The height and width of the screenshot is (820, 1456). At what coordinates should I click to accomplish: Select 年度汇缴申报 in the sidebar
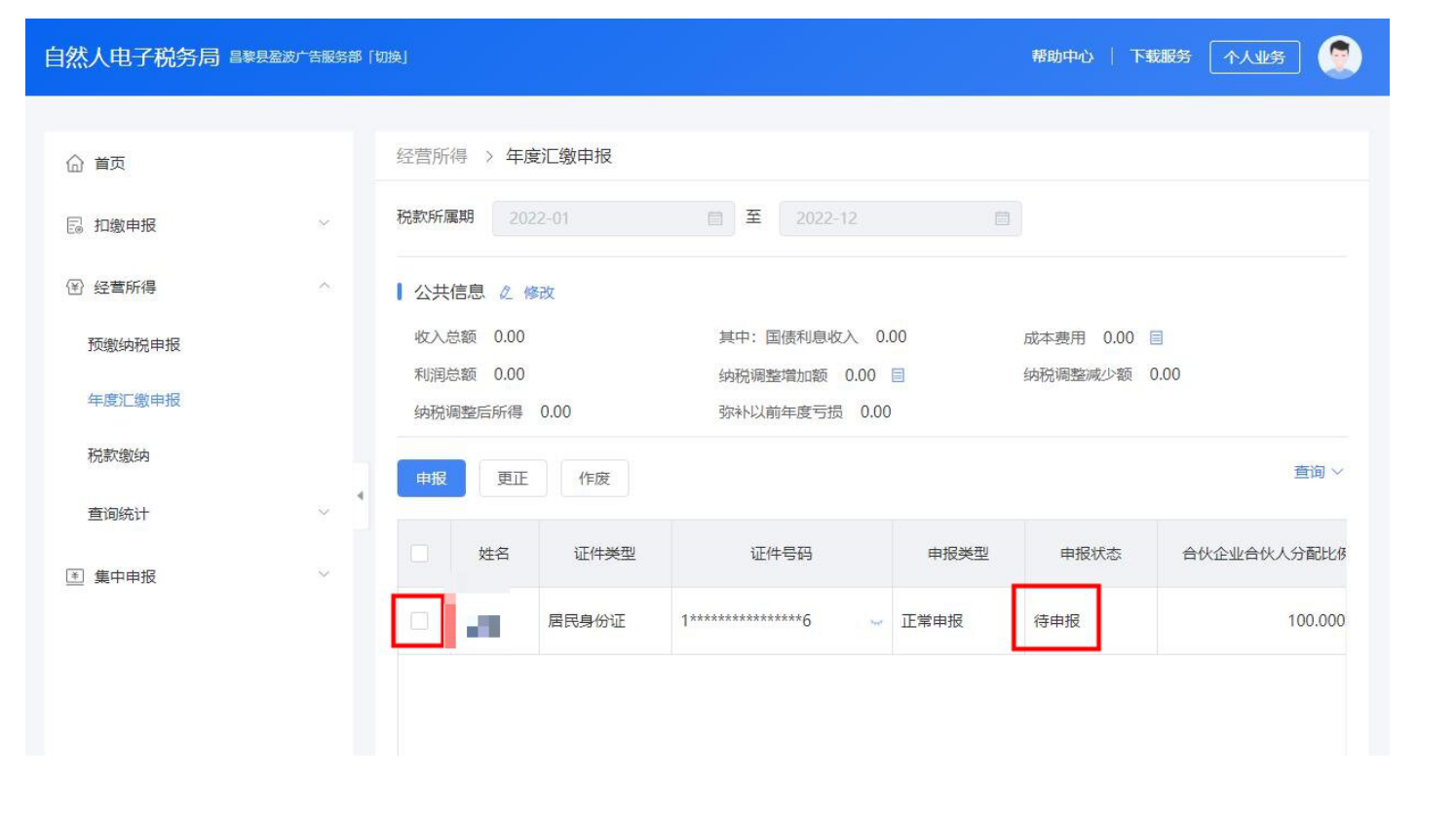(x=134, y=401)
